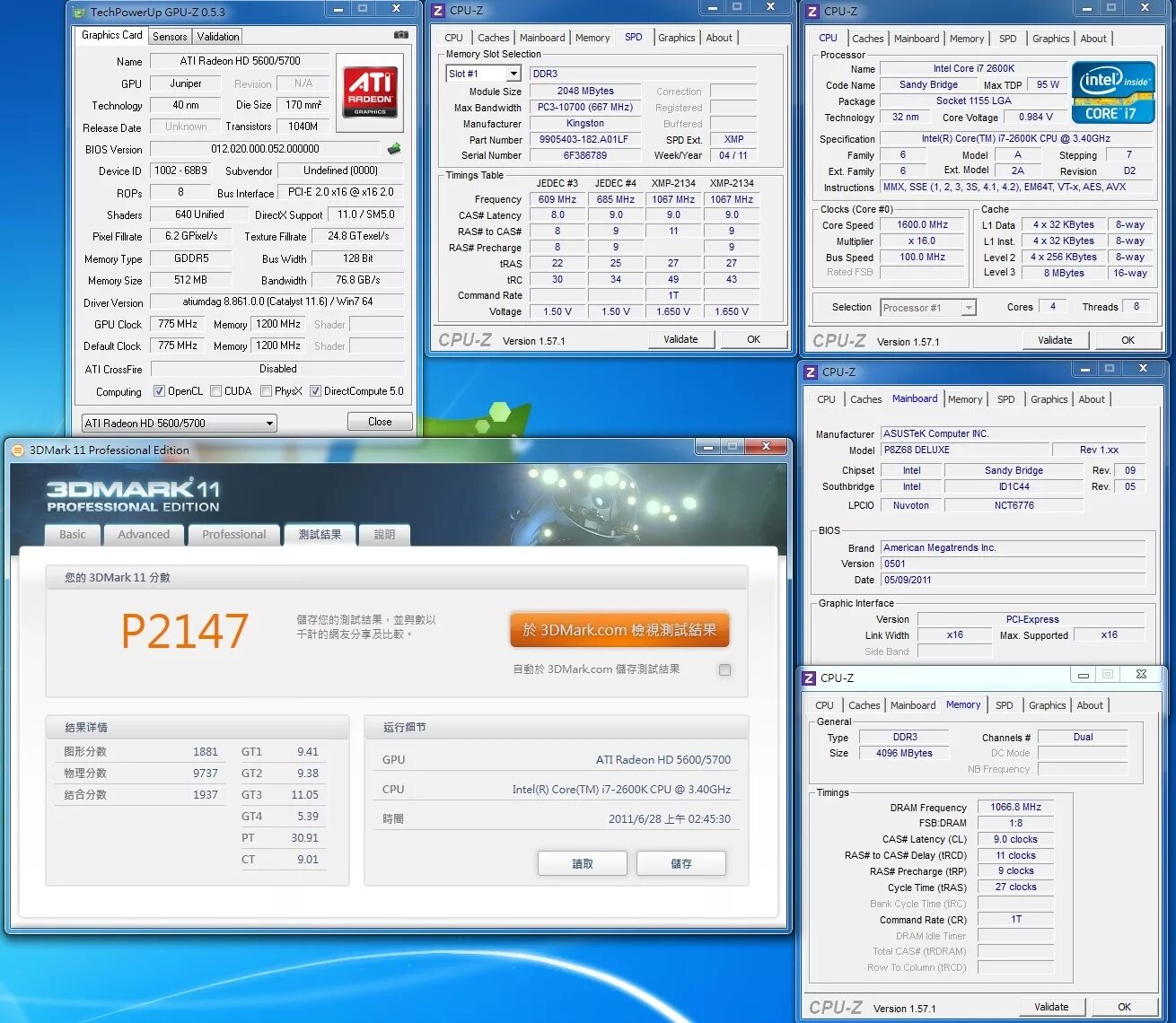Click the P2147 score text
1176x1023 pixels.
[x=184, y=632]
